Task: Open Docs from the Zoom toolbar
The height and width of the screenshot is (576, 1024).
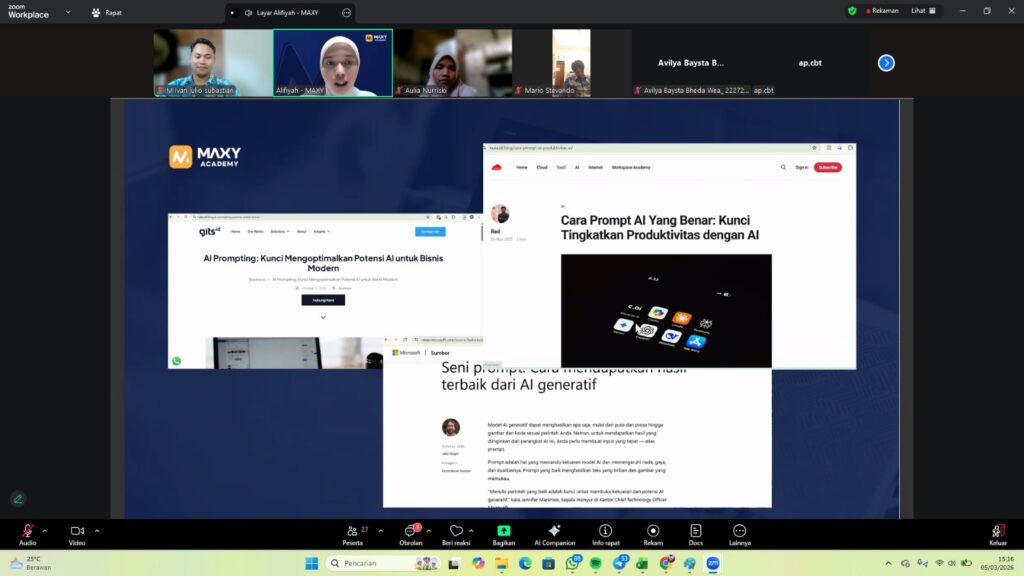Action: [695, 533]
